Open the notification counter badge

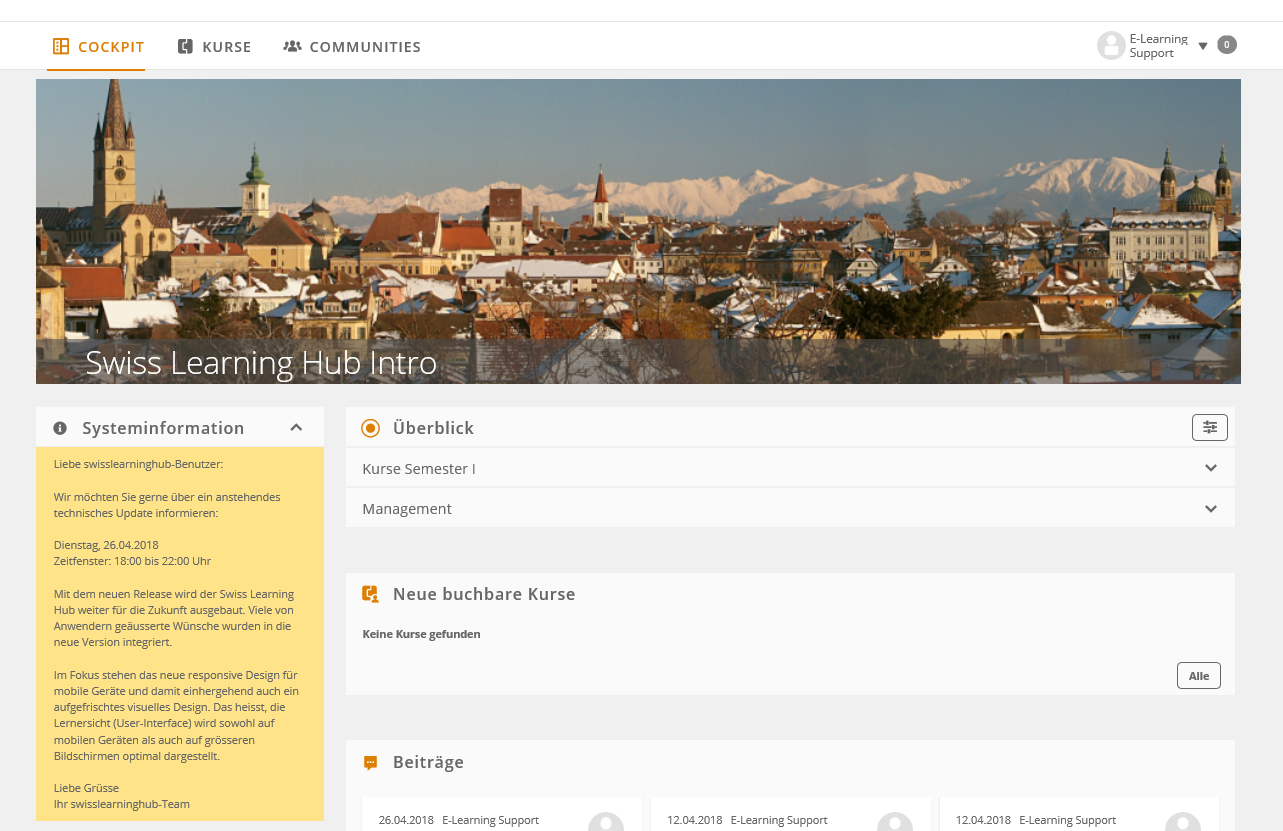tap(1227, 45)
